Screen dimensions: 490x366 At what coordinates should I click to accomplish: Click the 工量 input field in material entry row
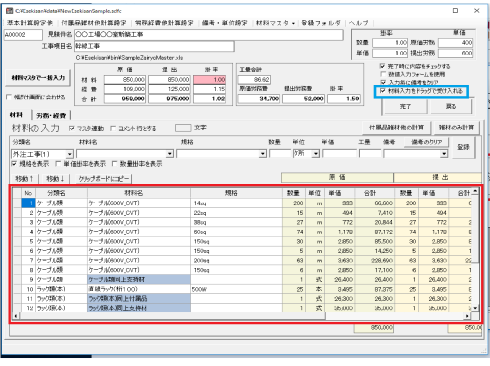pos(370,154)
